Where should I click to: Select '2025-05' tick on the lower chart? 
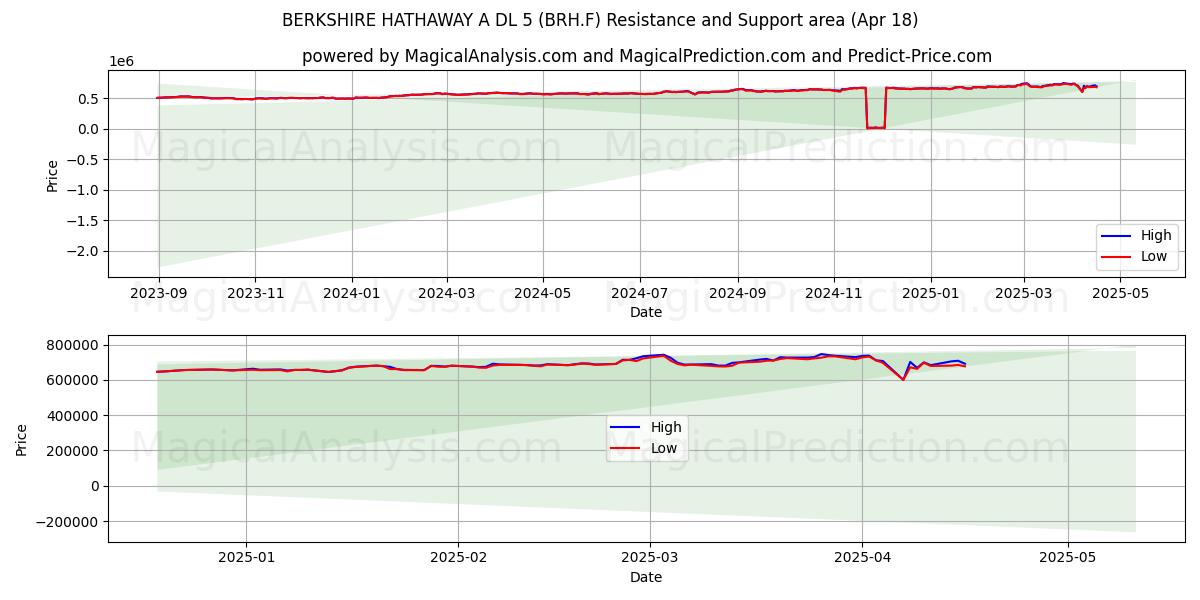coord(1068,559)
